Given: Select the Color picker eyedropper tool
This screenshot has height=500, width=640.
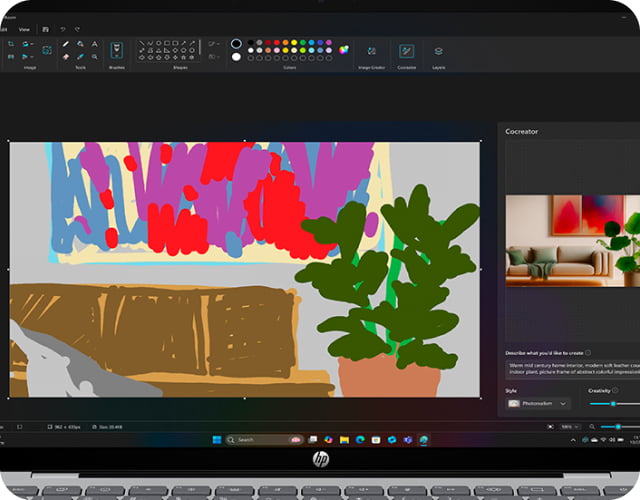Looking at the screenshot, I should [80, 57].
